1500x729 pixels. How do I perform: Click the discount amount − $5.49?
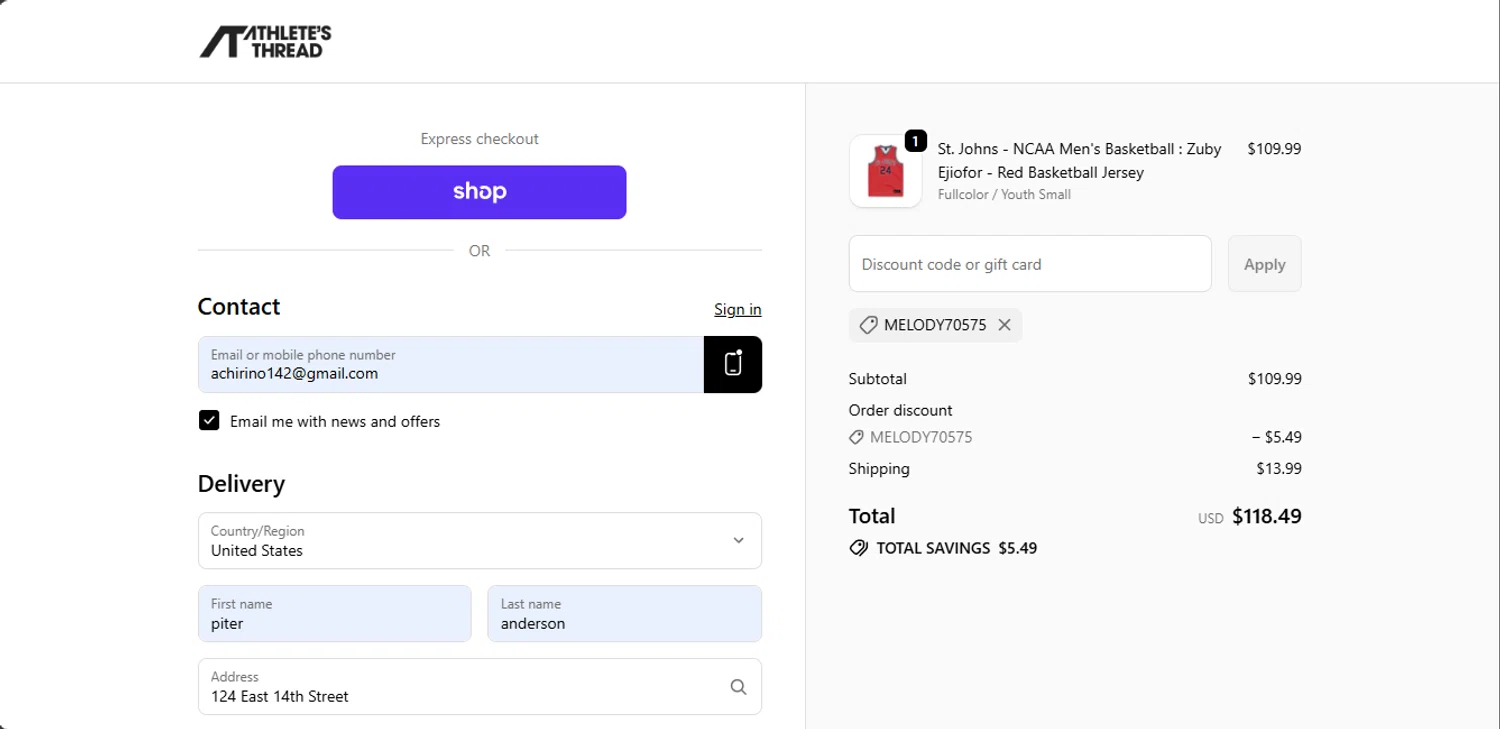point(1276,437)
